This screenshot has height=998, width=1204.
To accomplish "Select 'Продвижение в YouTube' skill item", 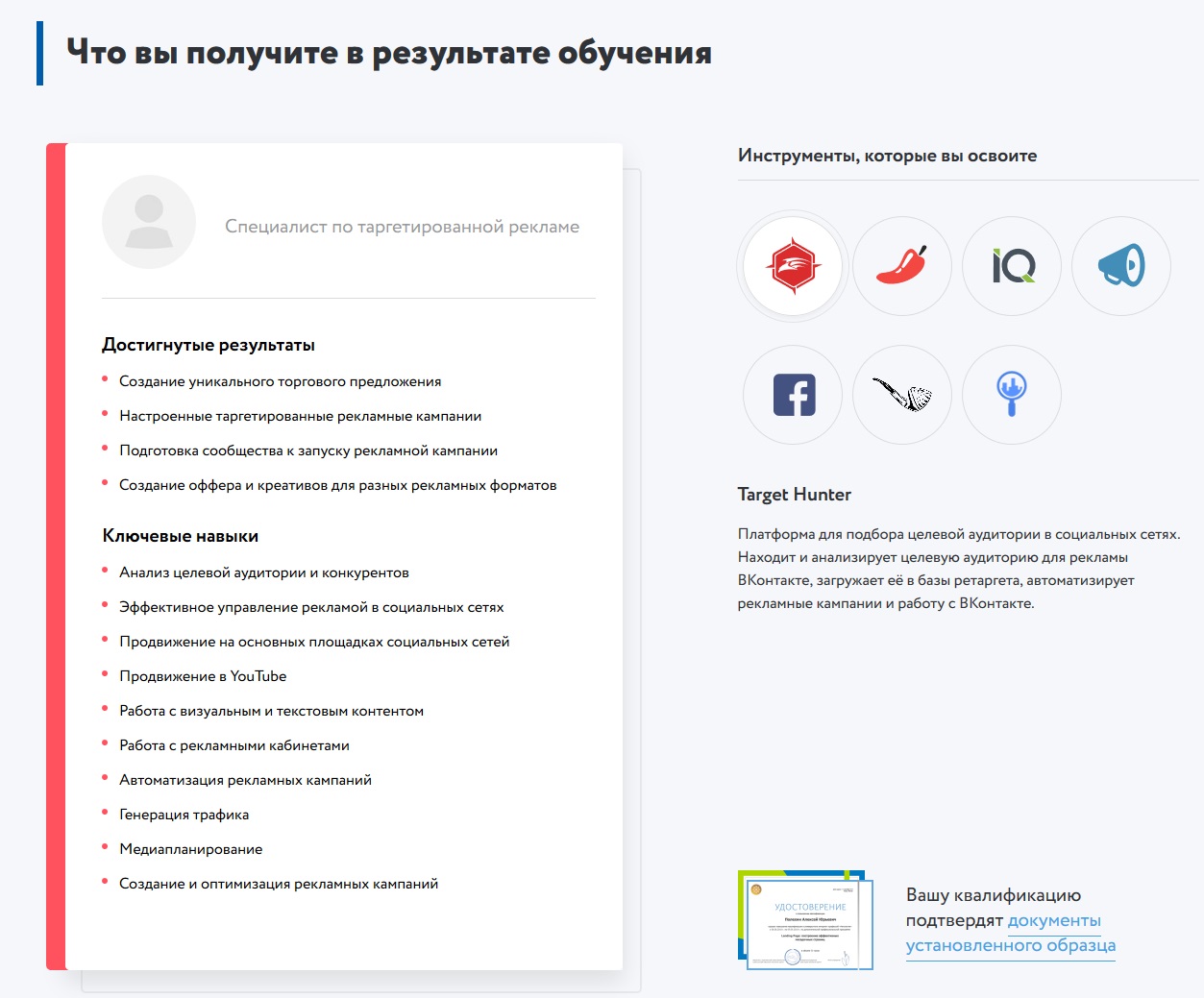I will (x=203, y=676).
